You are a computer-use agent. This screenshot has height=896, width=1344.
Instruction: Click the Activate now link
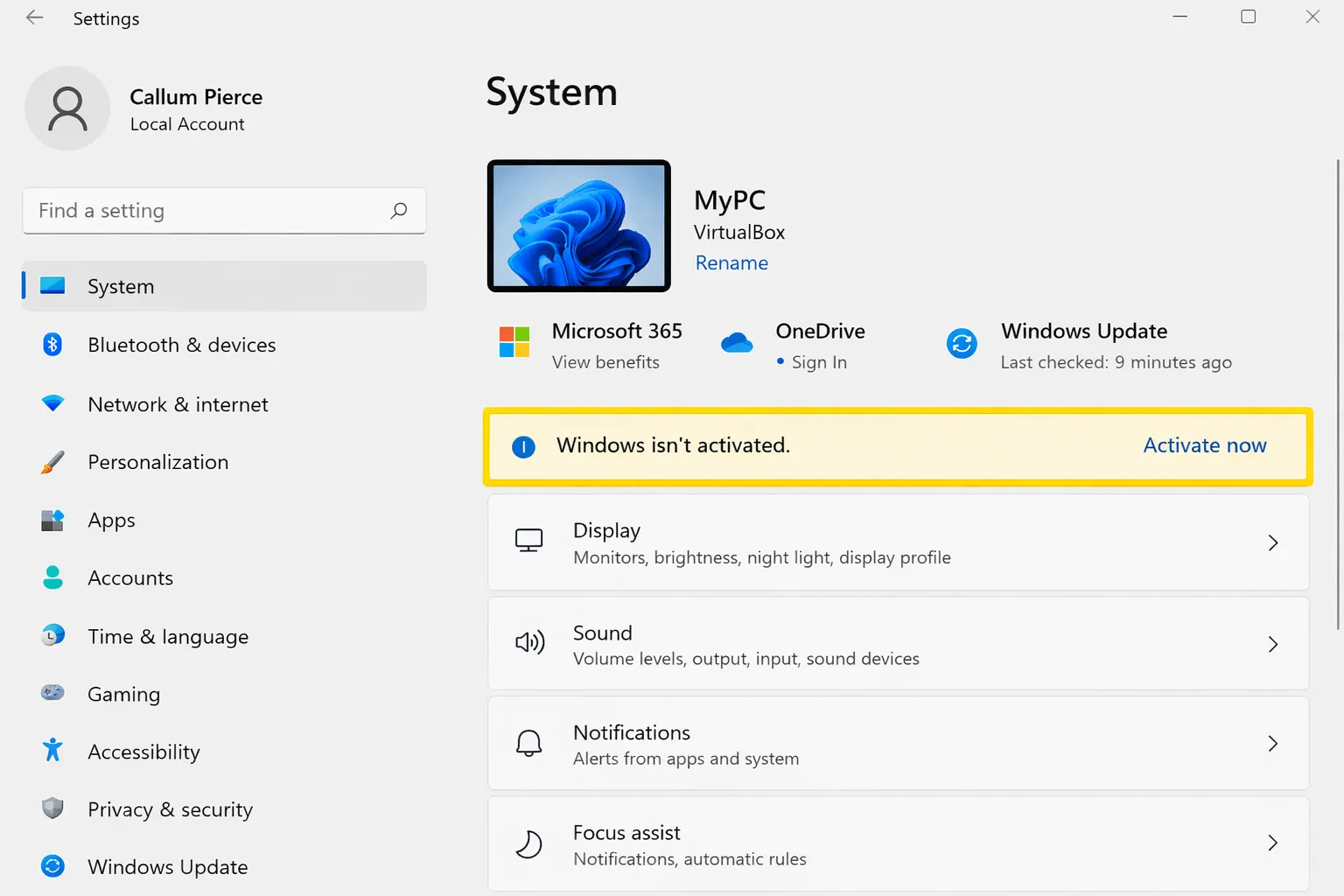1204,445
